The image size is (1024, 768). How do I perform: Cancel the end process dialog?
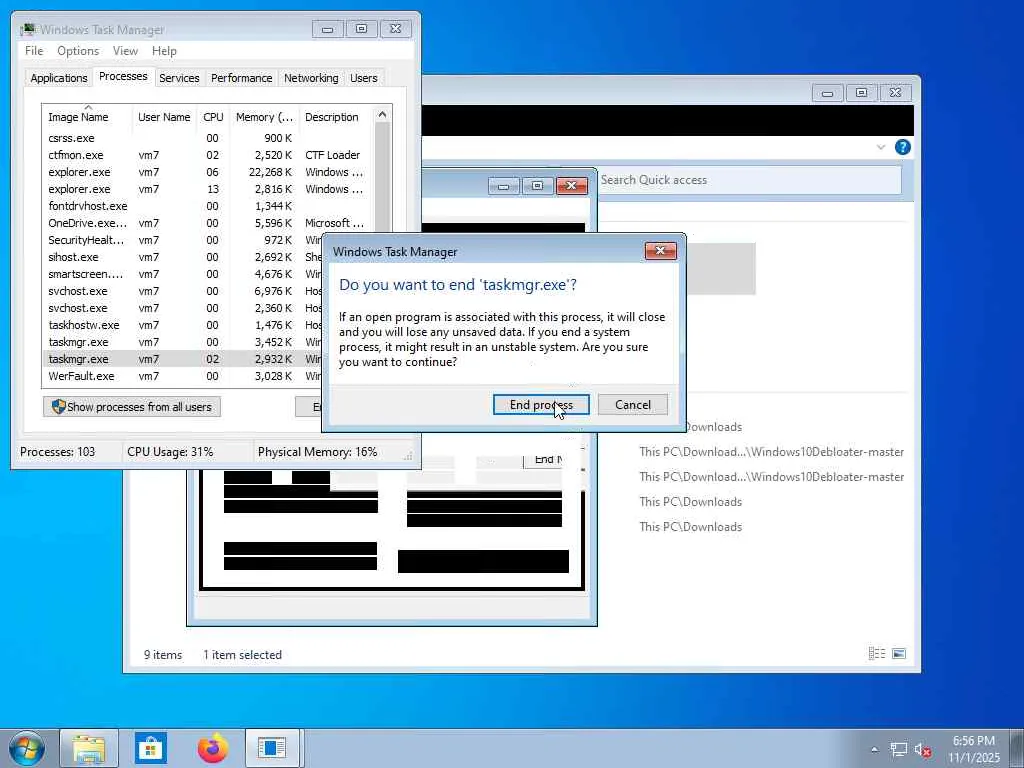(633, 405)
